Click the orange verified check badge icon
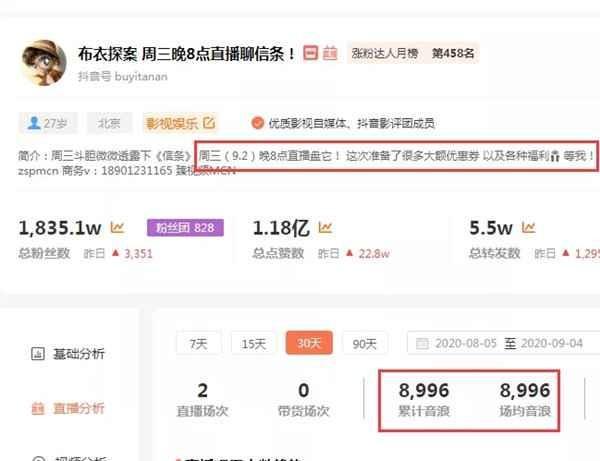The width and height of the screenshot is (600, 461). click(258, 123)
